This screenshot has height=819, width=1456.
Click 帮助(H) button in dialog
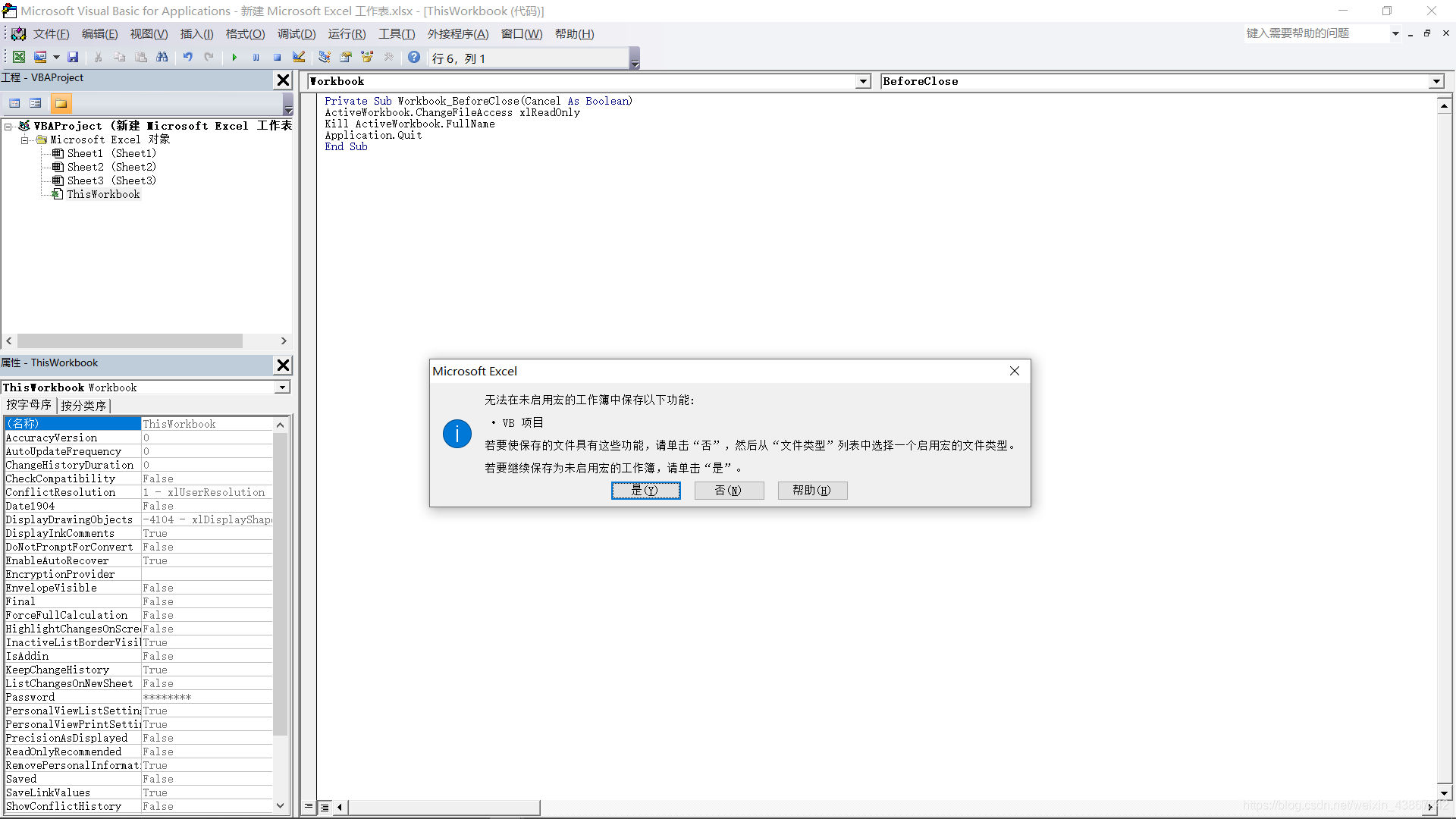point(812,491)
